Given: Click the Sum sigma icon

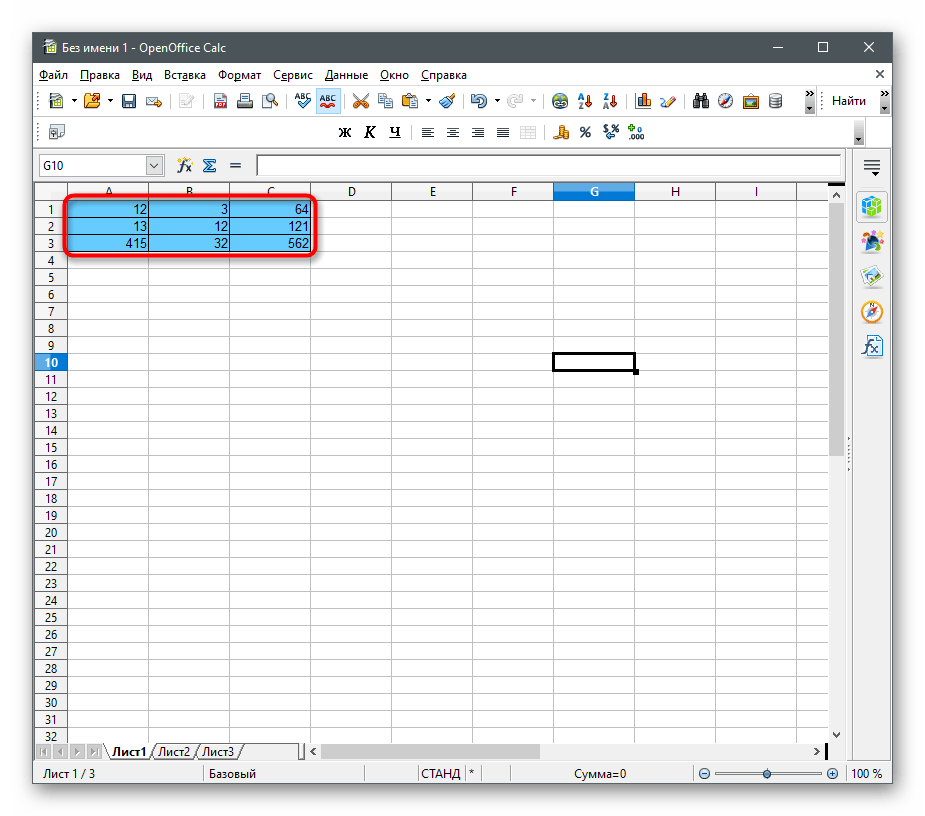Looking at the screenshot, I should [x=210, y=166].
